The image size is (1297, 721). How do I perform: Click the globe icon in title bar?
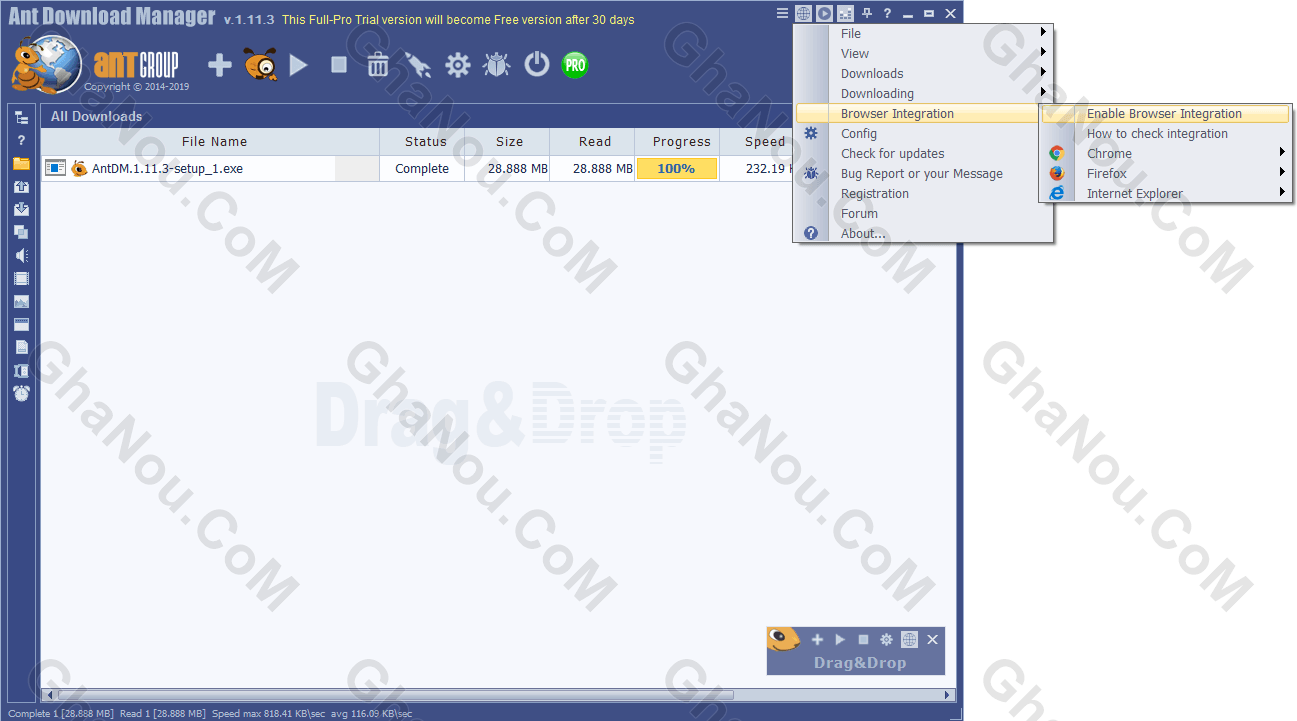click(x=803, y=13)
